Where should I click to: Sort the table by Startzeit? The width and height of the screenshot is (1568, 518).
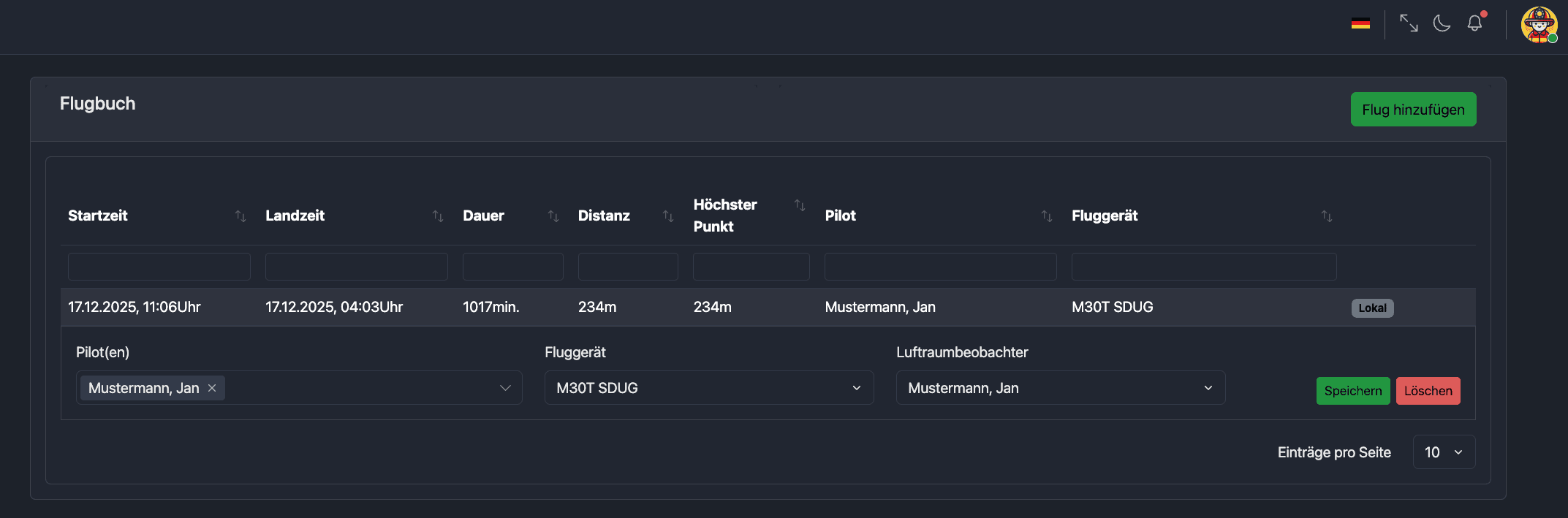[x=240, y=216]
